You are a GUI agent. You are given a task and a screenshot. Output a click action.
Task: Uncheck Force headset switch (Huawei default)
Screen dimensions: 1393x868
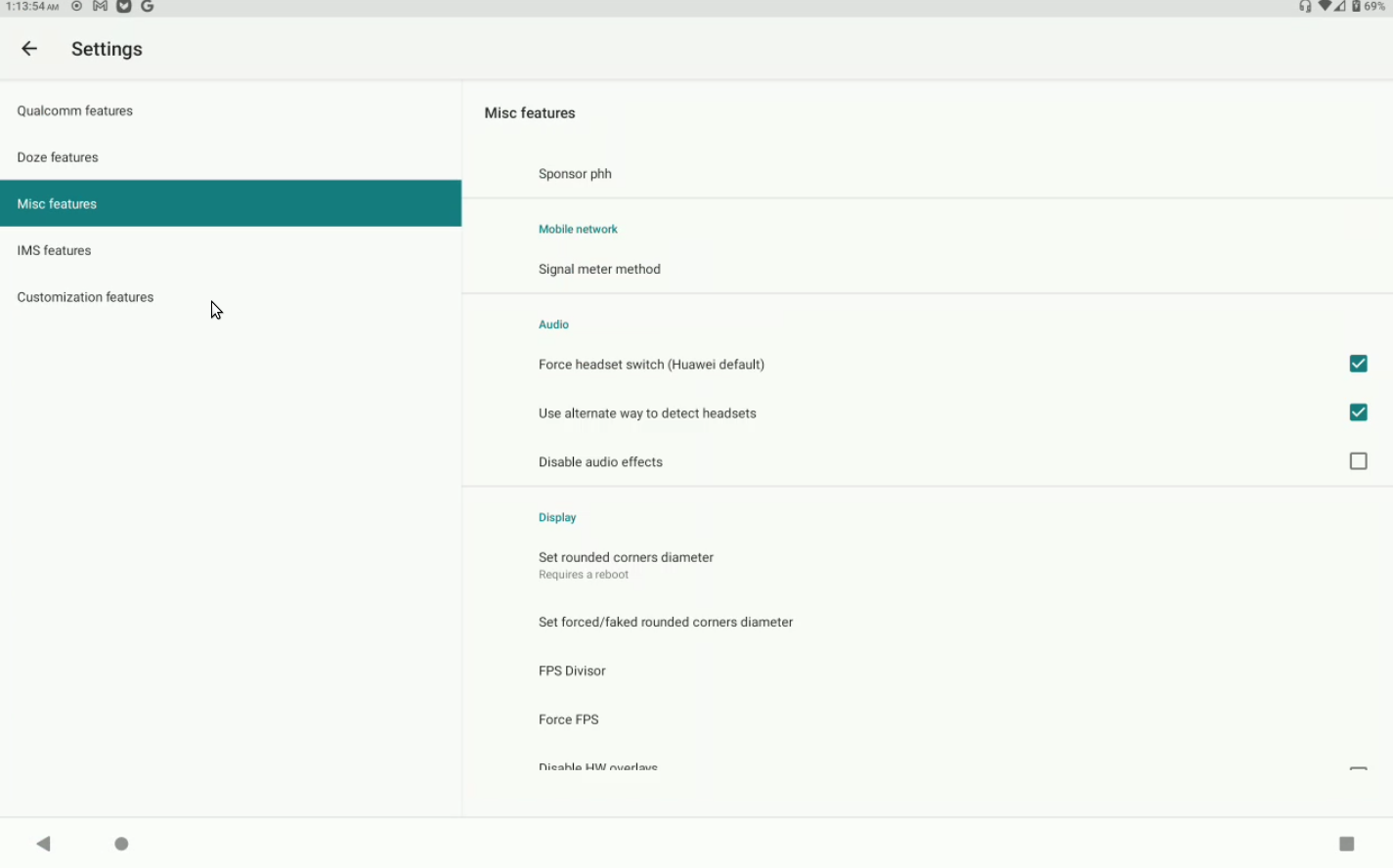tap(1358, 364)
